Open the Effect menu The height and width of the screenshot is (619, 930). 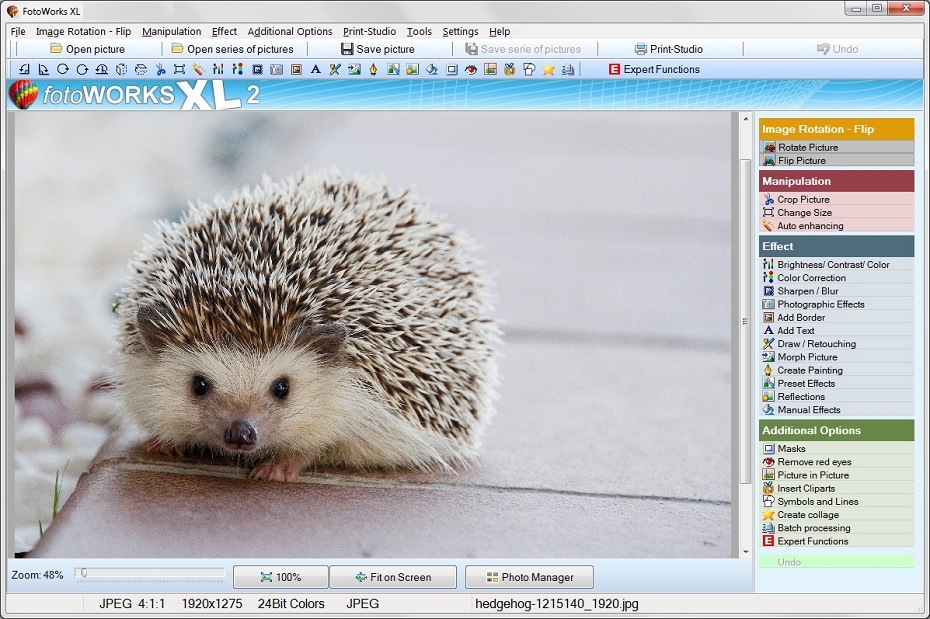click(x=223, y=31)
